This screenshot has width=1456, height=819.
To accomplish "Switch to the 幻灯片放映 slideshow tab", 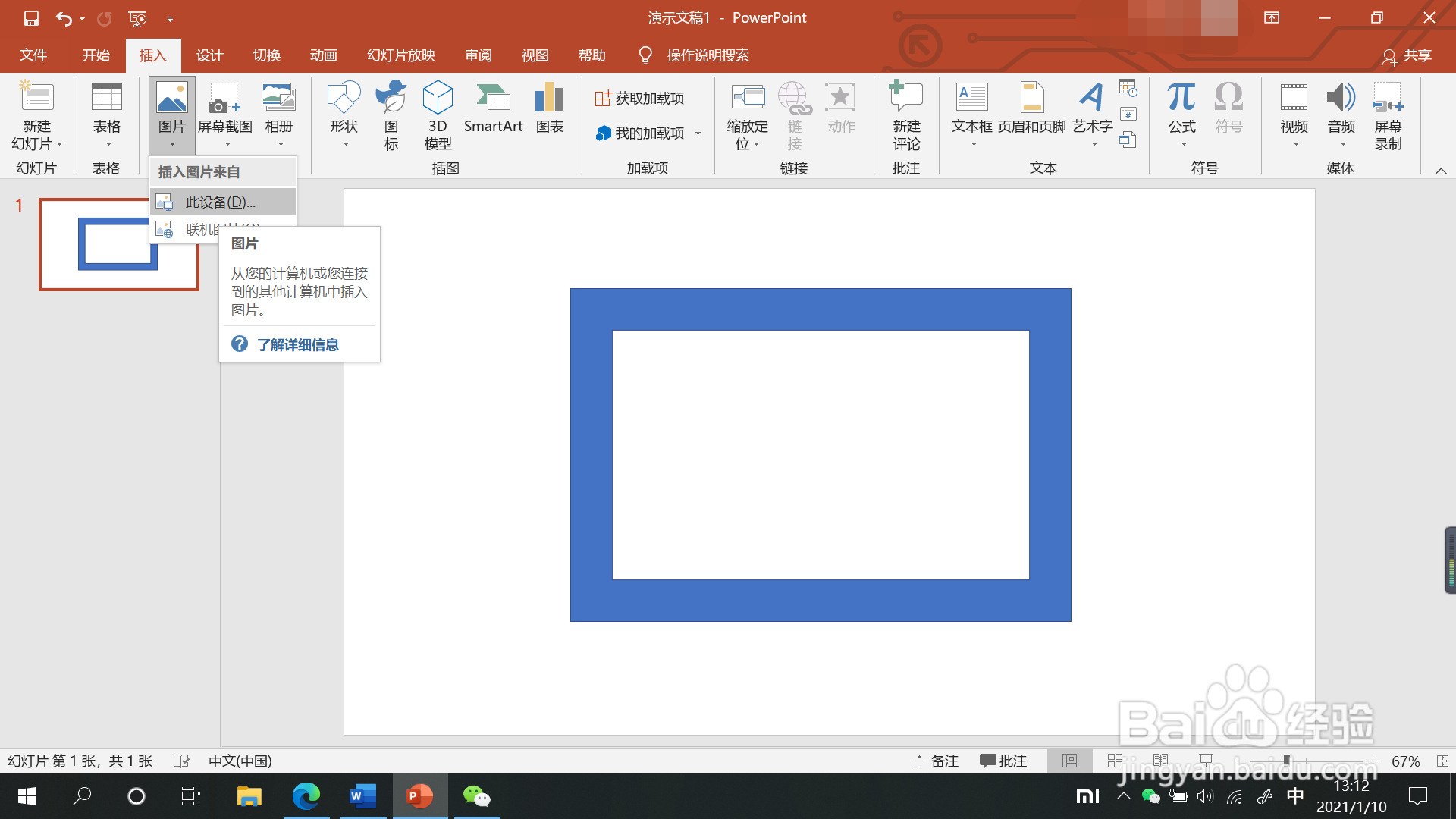I will pos(401,55).
